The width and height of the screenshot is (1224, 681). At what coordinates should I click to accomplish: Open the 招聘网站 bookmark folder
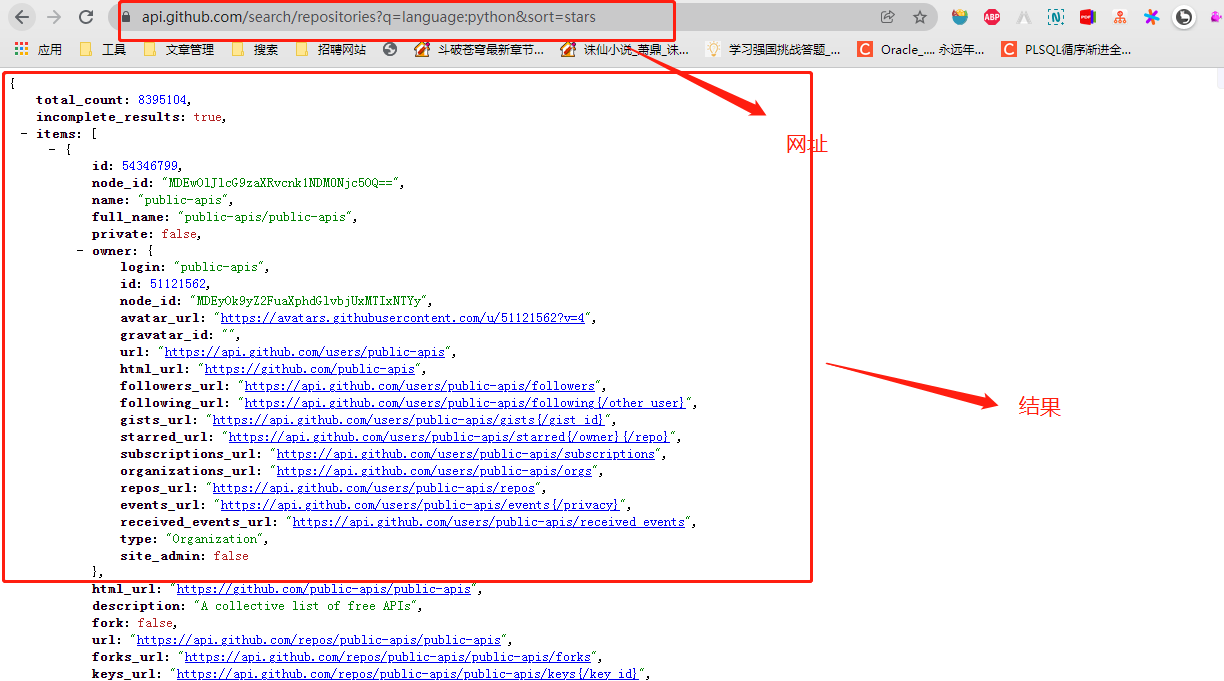[331, 49]
